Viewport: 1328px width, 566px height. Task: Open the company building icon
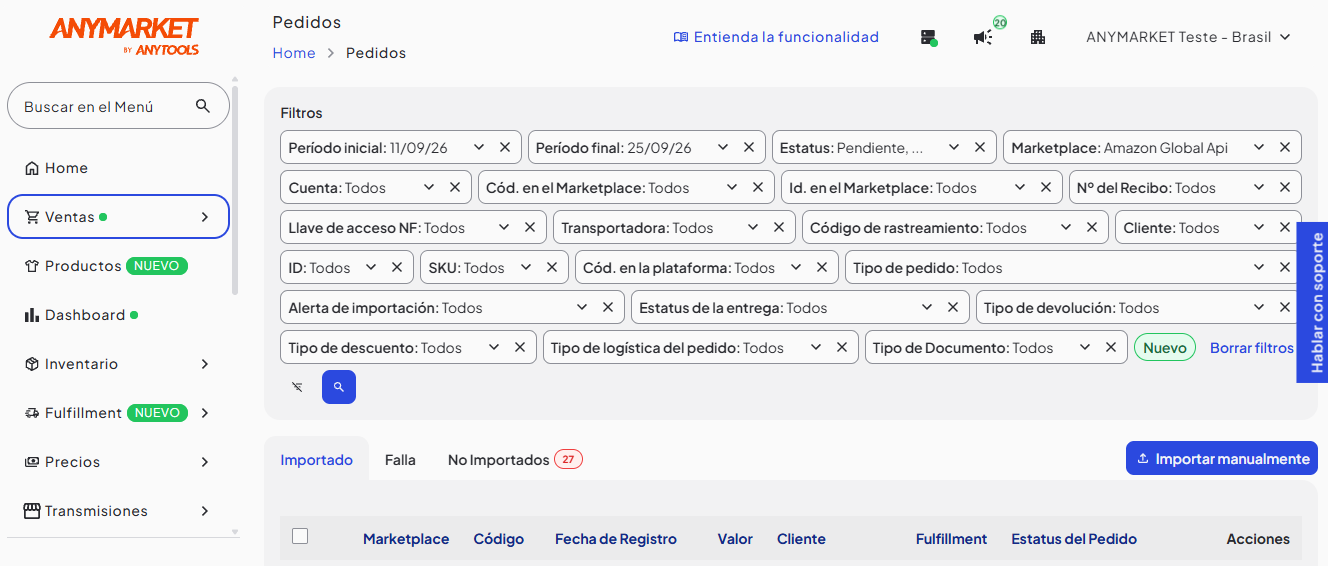1038,37
